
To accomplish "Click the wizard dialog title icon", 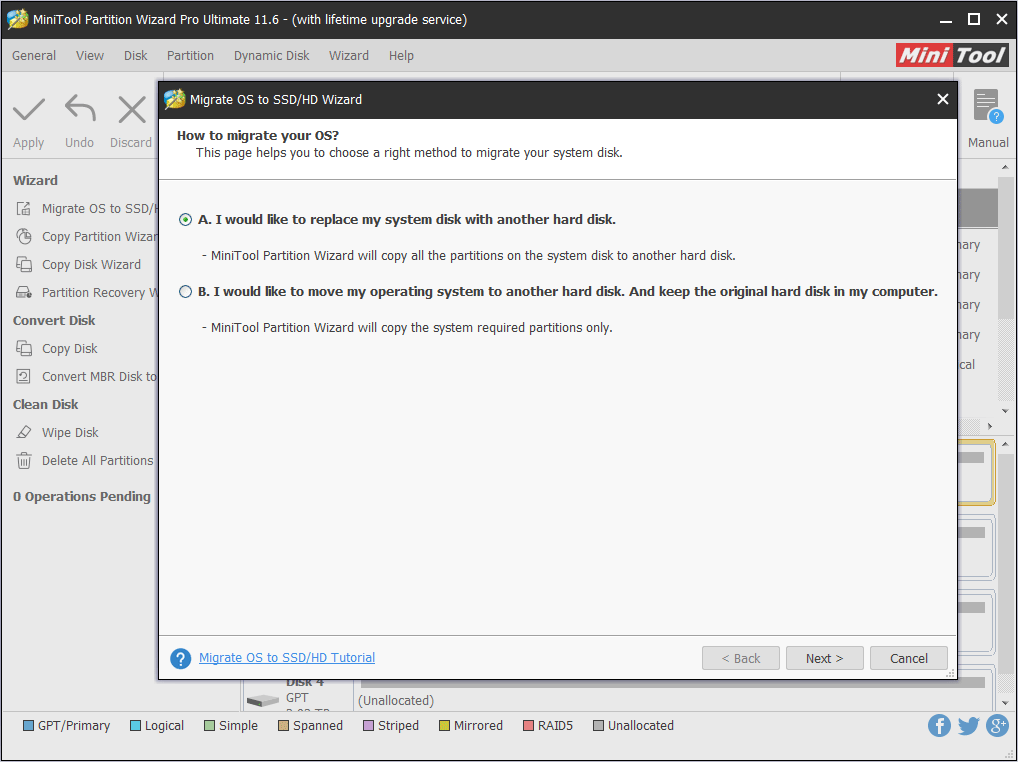I will point(175,99).
